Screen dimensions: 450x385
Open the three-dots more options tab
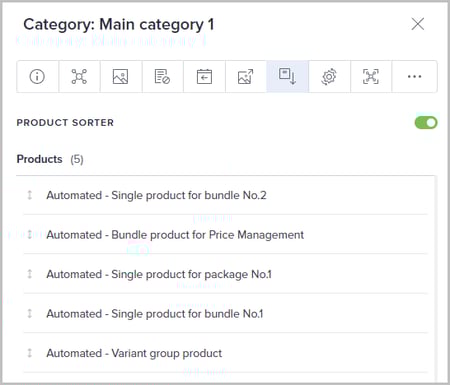414,76
